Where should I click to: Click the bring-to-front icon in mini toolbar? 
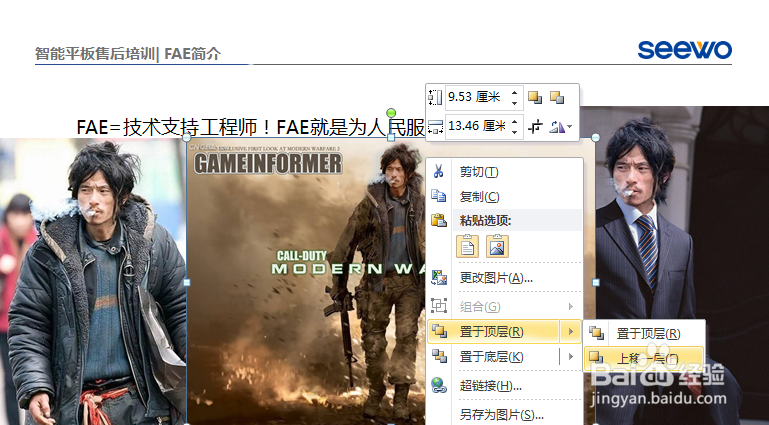(535, 98)
